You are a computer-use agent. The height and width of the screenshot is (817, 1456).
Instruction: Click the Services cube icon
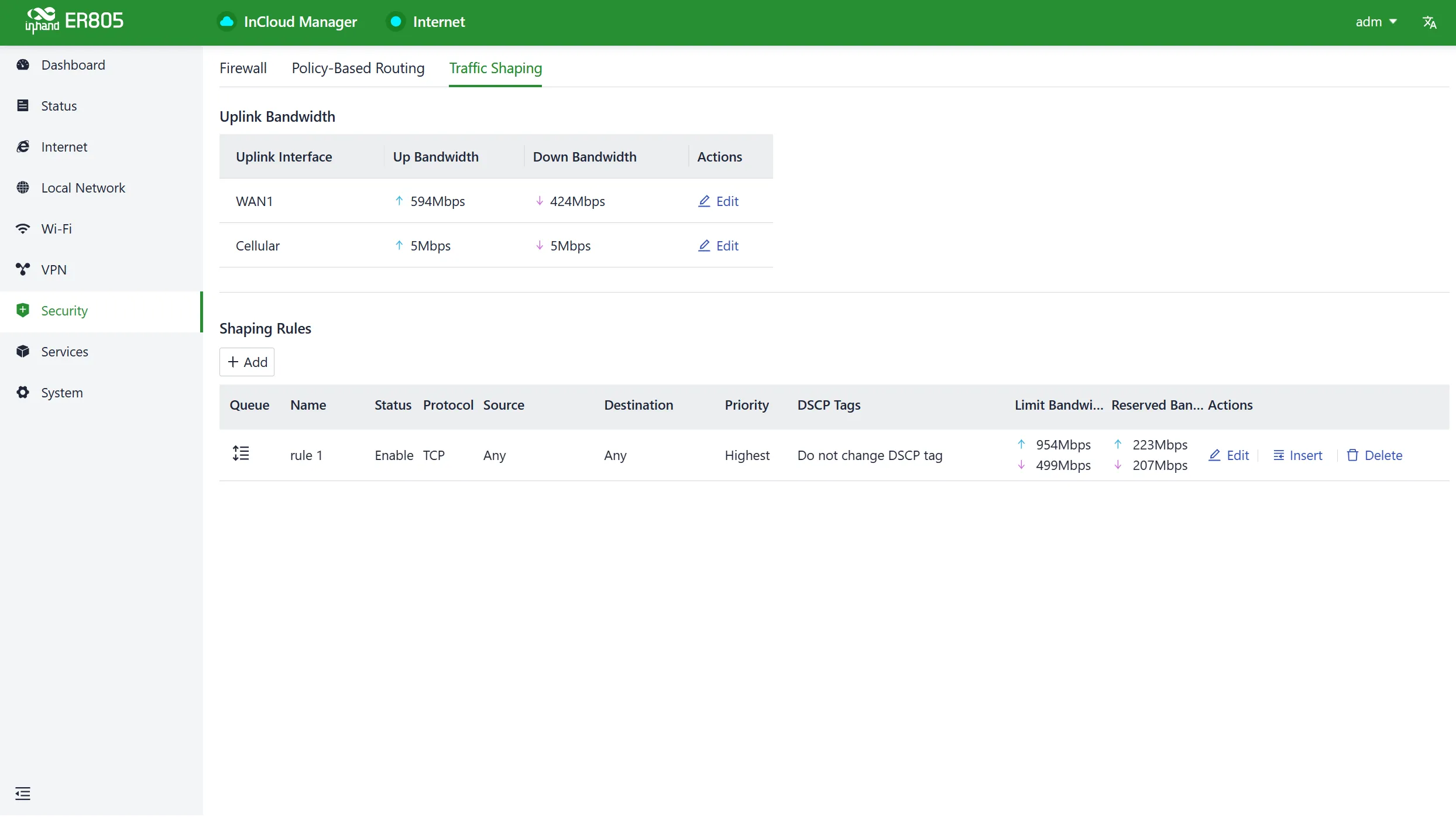[23, 352]
